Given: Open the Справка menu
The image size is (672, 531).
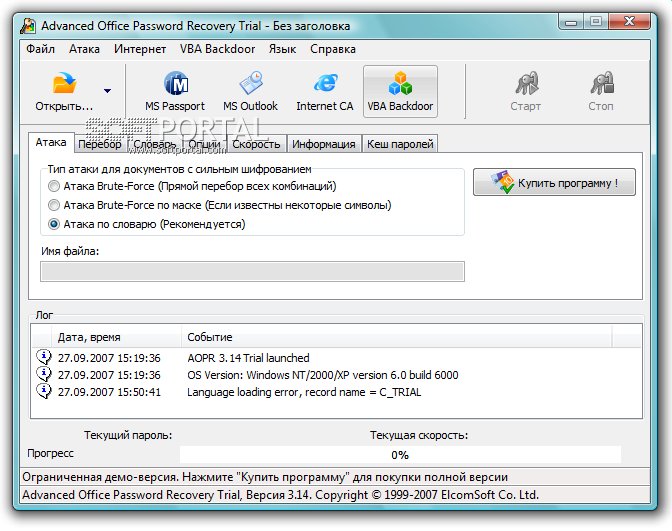Looking at the screenshot, I should 333,49.
